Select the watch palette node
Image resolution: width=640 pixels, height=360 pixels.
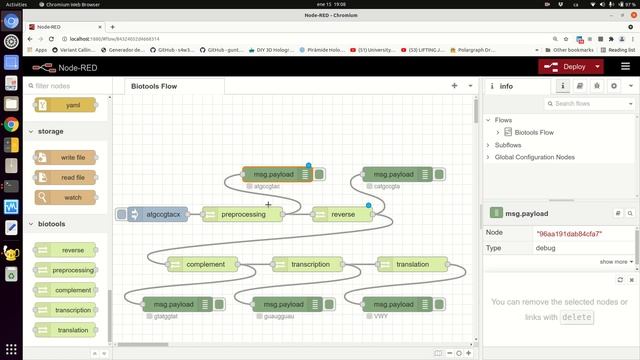point(65,198)
